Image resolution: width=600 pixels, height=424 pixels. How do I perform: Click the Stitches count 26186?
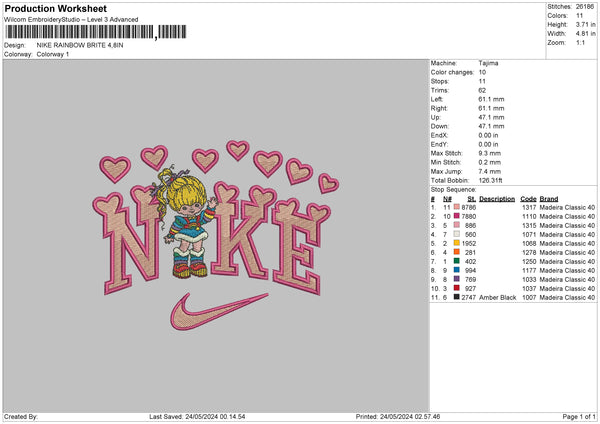(x=585, y=7)
